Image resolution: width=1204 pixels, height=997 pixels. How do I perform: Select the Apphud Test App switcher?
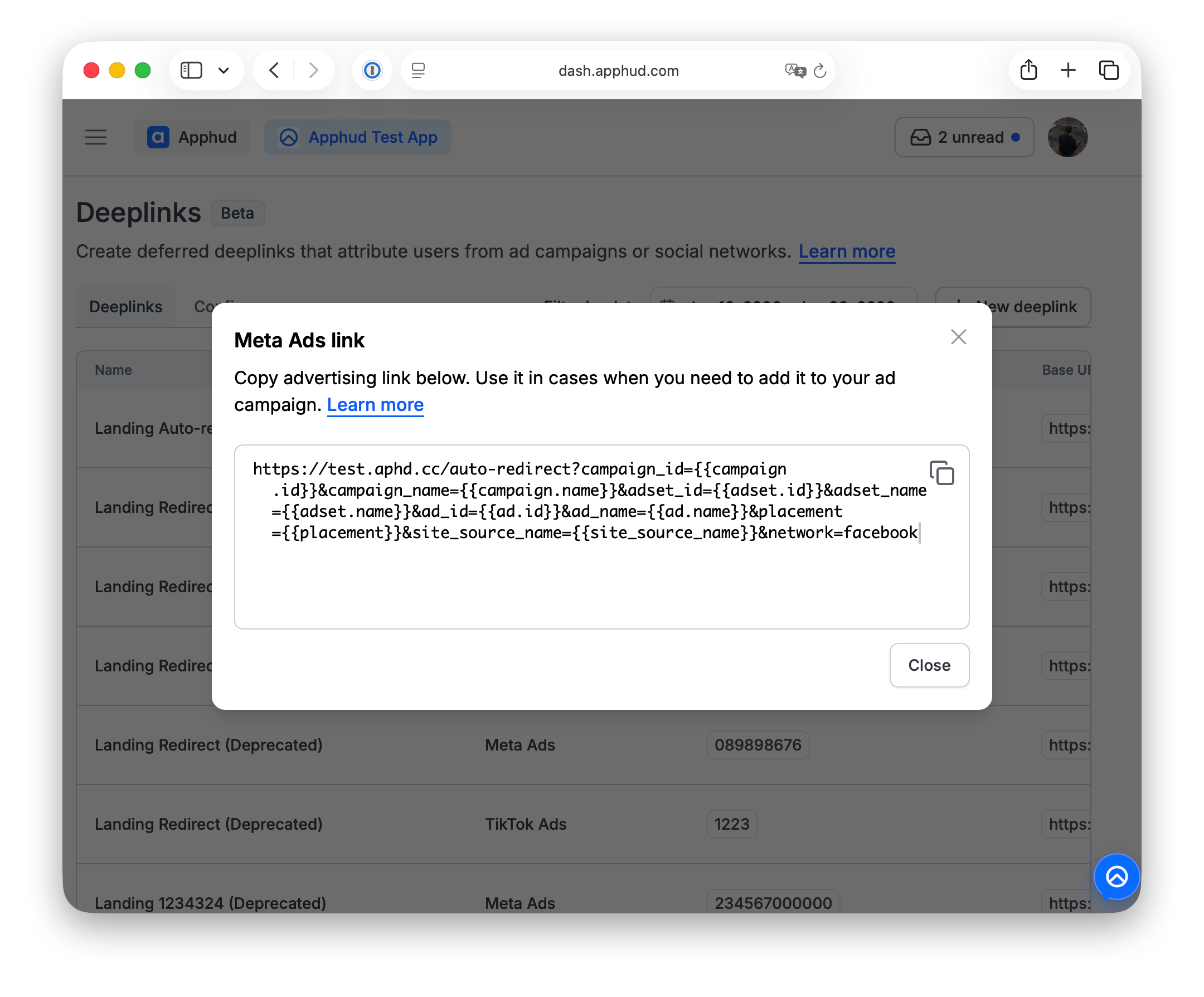[357, 137]
